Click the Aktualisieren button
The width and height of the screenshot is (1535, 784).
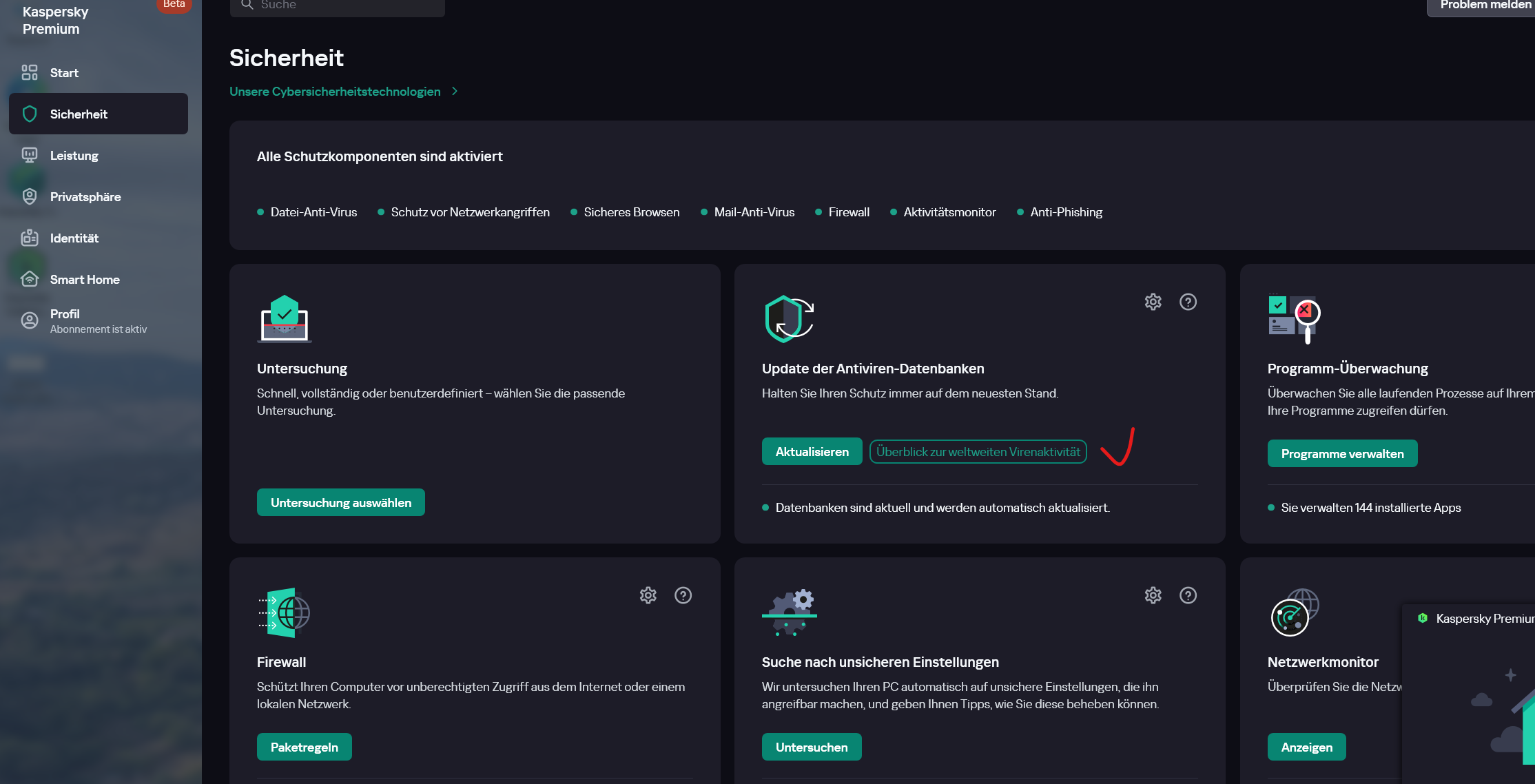pos(812,451)
